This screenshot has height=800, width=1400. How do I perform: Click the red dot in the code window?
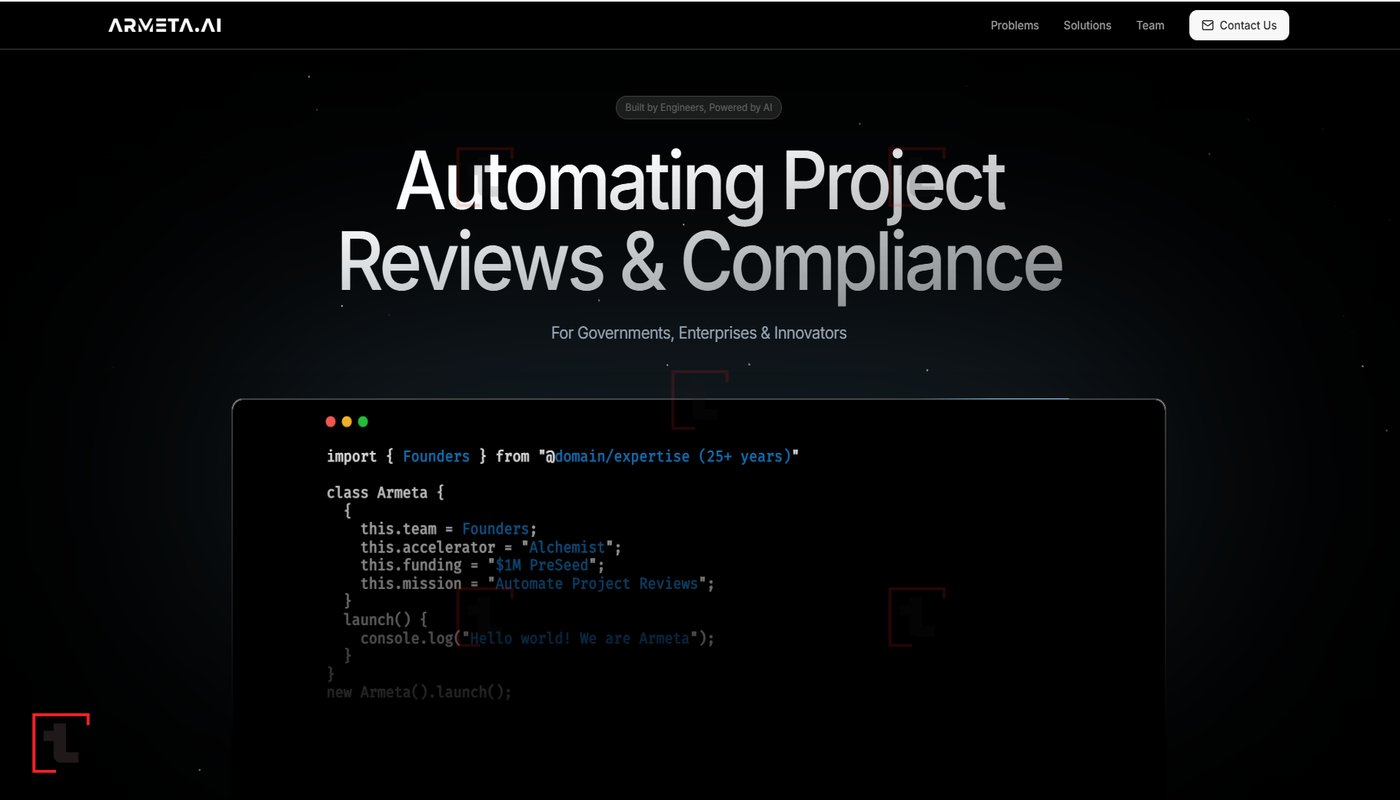click(331, 422)
